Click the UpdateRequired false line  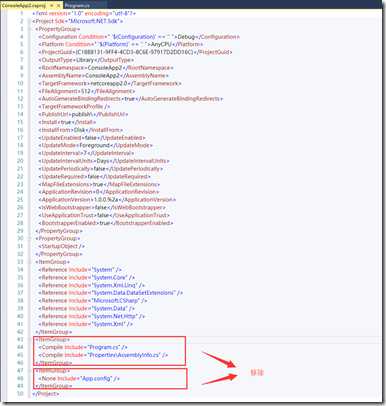(94, 177)
